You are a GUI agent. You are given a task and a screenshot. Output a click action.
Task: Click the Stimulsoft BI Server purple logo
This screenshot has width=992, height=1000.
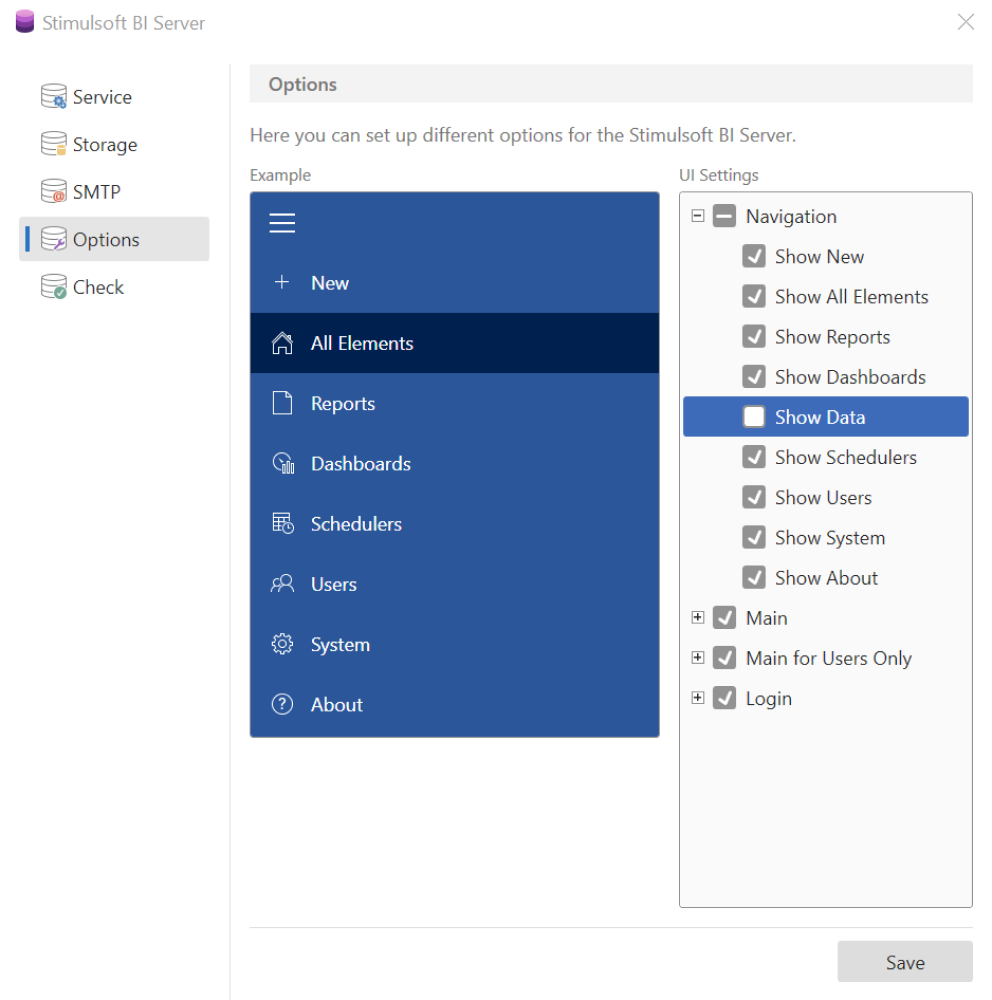(x=25, y=21)
